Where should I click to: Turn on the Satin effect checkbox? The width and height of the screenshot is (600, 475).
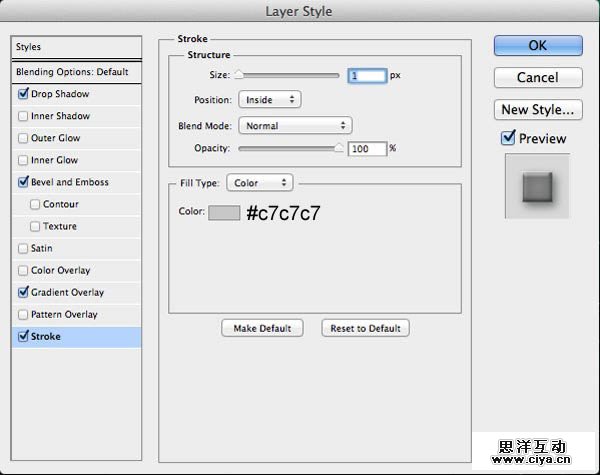pos(23,248)
